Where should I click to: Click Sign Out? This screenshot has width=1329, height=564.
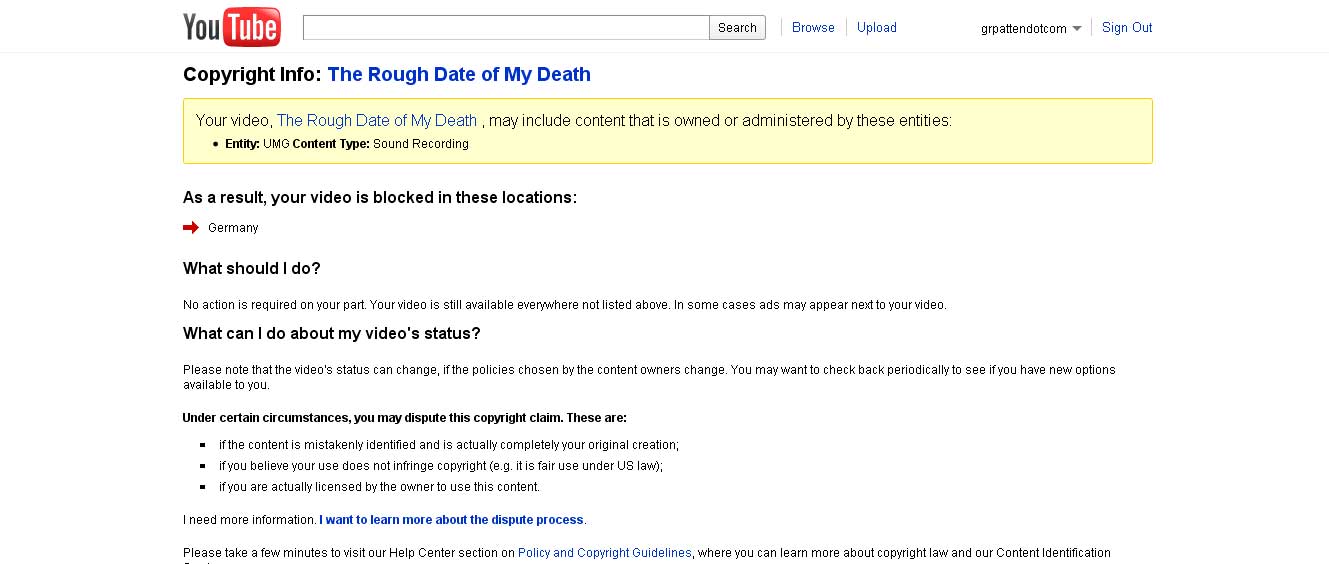[1127, 28]
